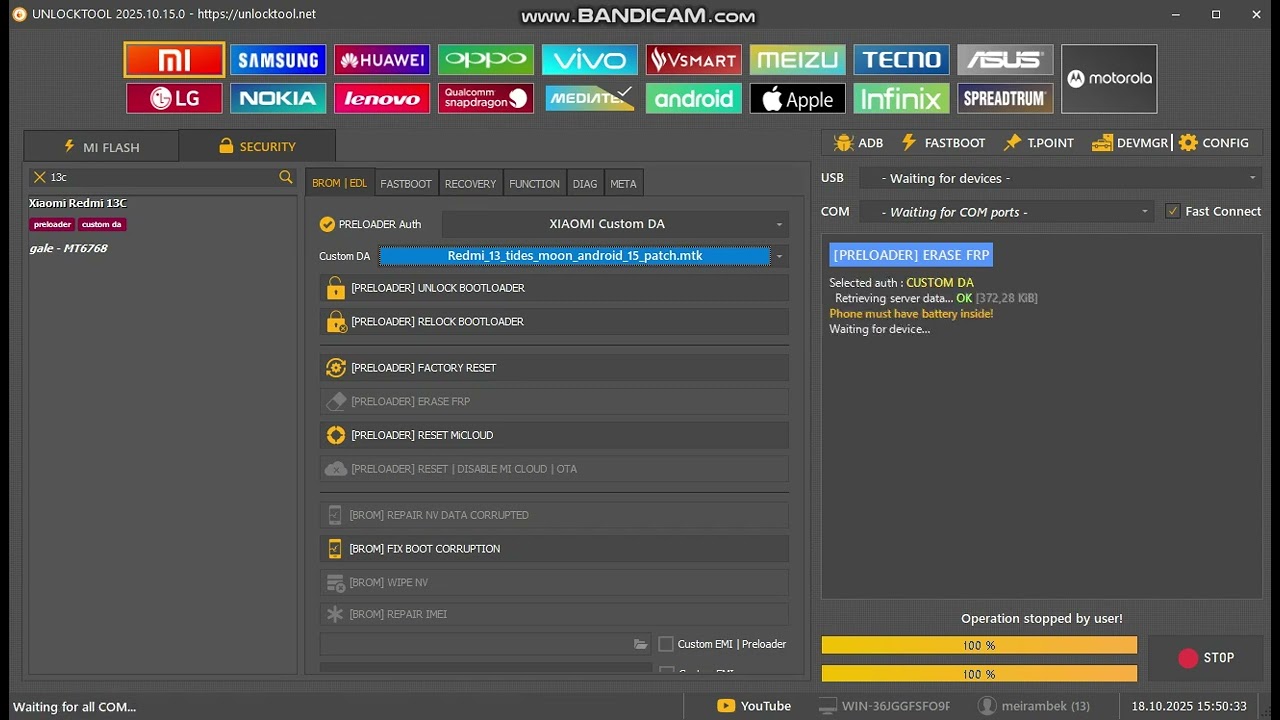Screen dimensions: 1280x720
Task: Select the Tecno brand icon
Action: pos(902,60)
